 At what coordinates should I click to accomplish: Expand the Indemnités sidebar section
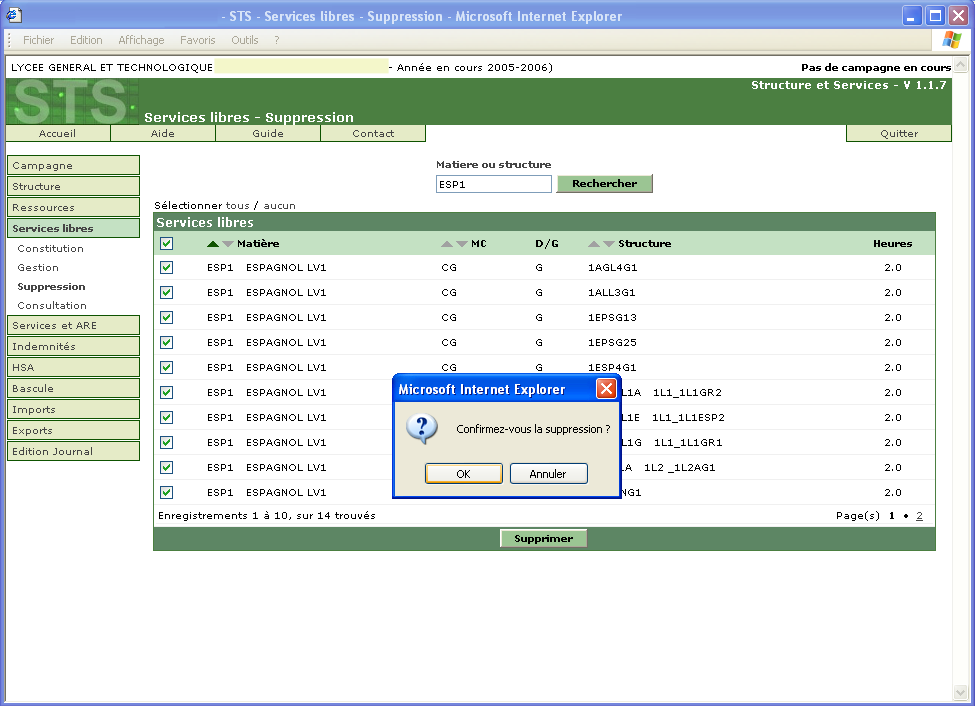point(73,346)
